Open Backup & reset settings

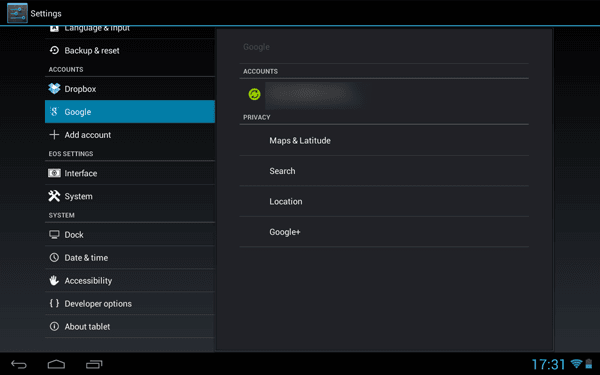[130, 50]
